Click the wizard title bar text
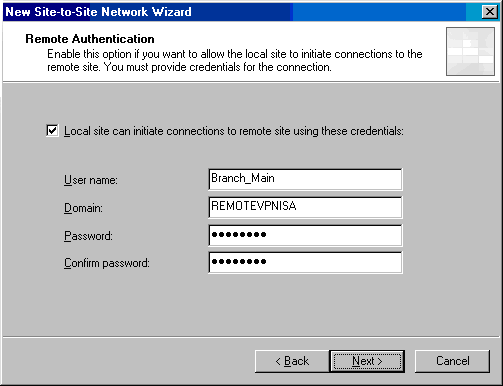The width and height of the screenshot is (503, 386). pyautogui.click(x=98, y=12)
